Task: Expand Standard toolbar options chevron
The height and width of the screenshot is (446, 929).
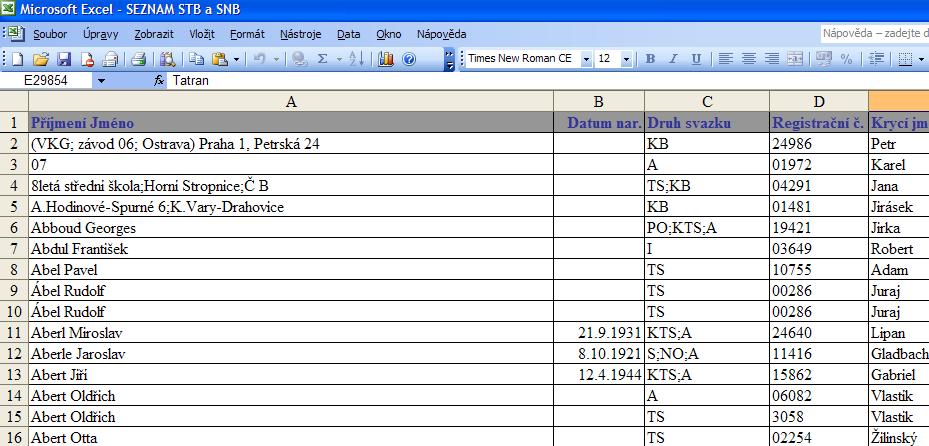Action: point(449,59)
